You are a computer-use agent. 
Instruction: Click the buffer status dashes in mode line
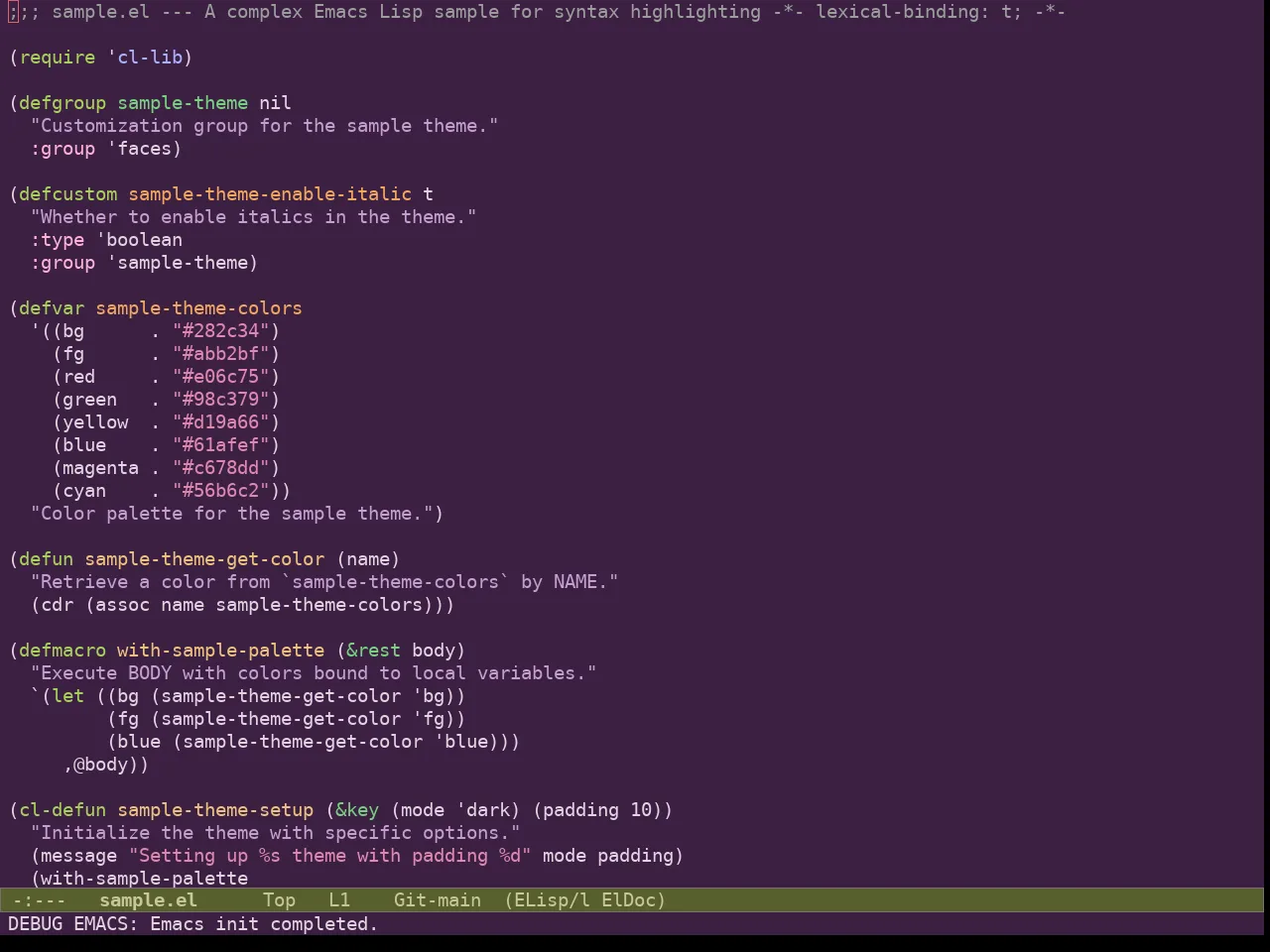pyautogui.click(x=39, y=900)
